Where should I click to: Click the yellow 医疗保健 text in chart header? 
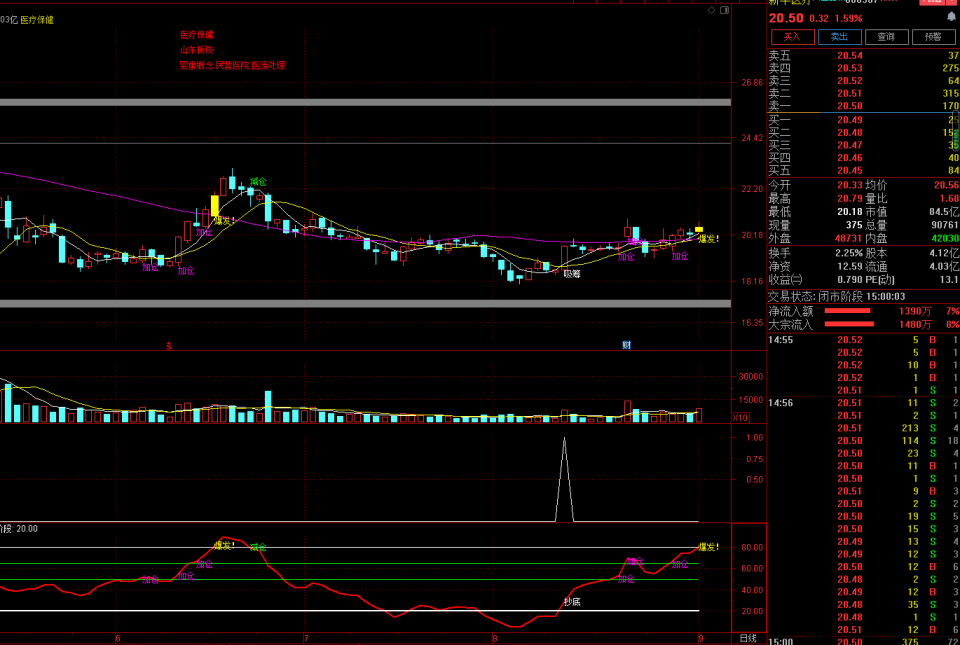(x=37, y=20)
